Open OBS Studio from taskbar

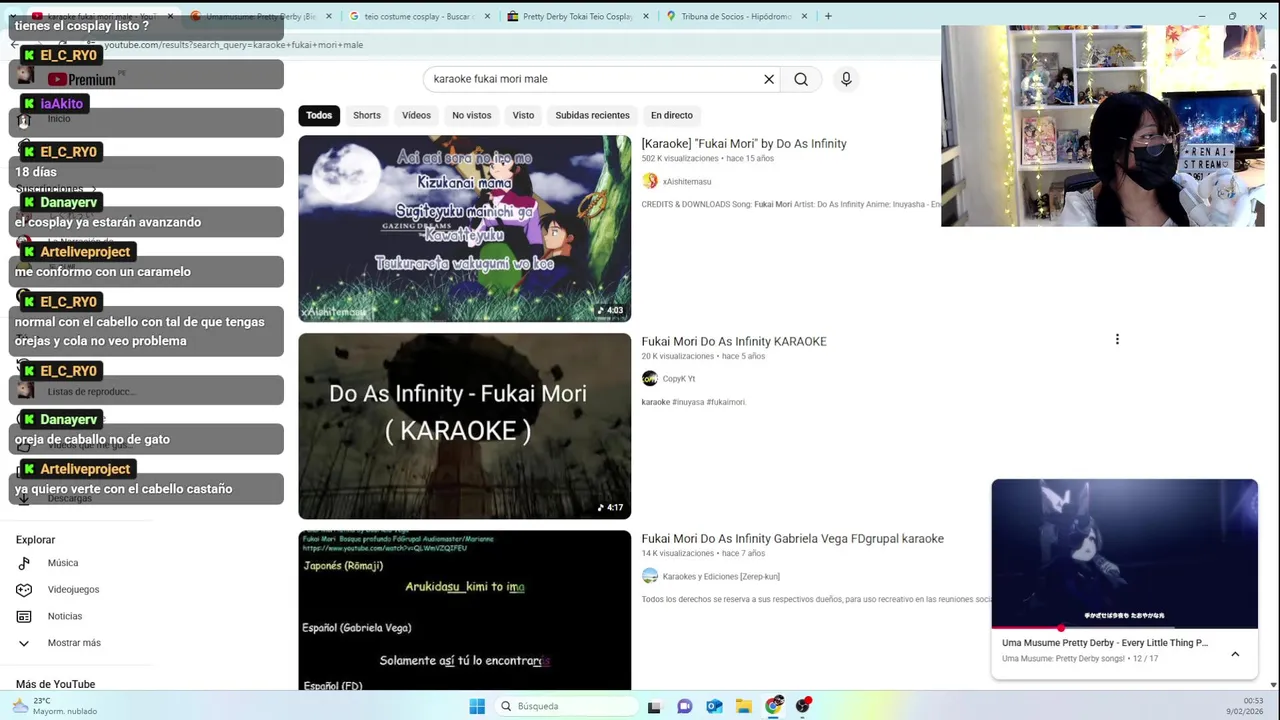803,706
